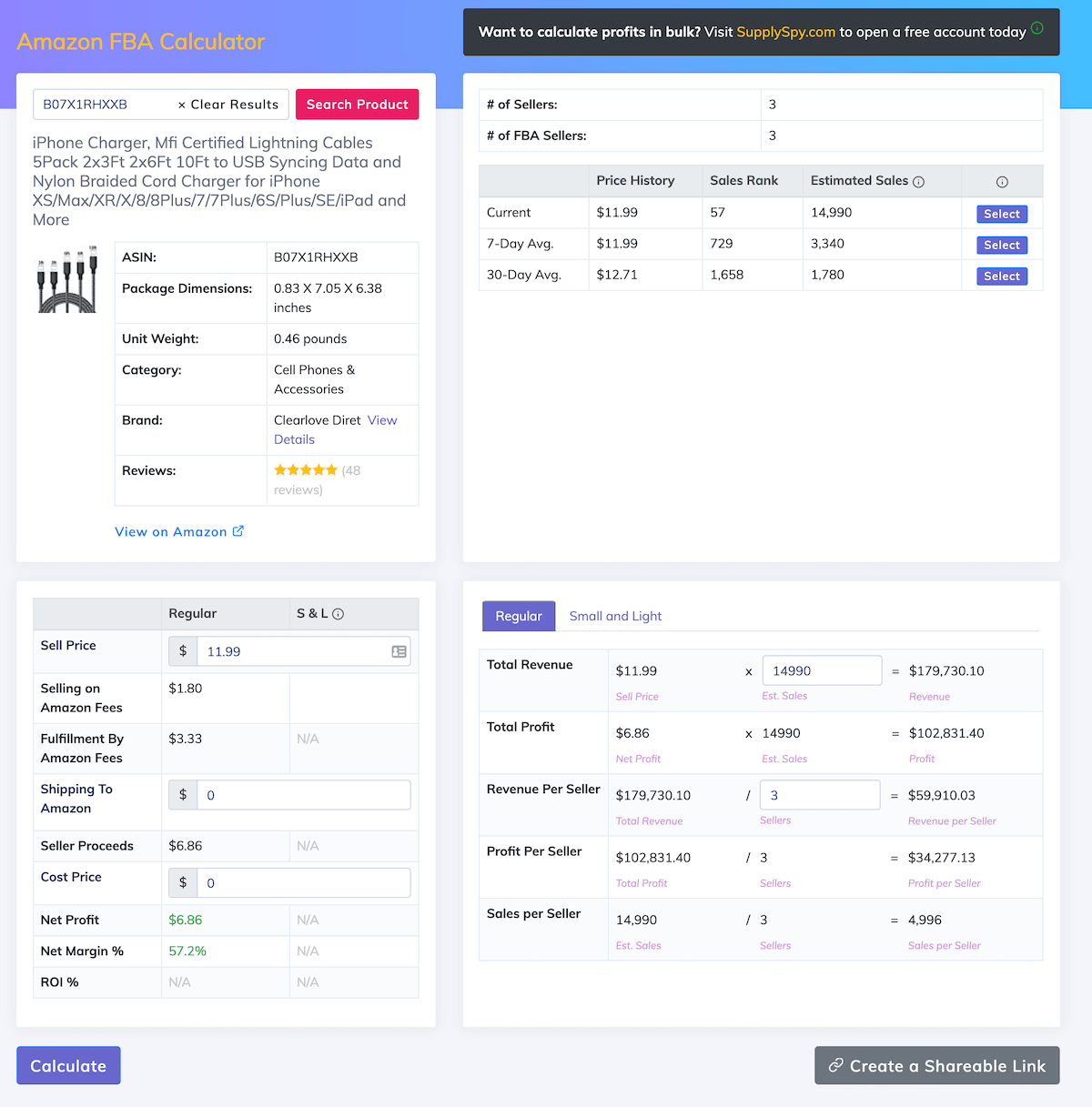Screen dimensions: 1092x1107
Task: Select the 7-Day Avg. row
Action: [1002, 245]
